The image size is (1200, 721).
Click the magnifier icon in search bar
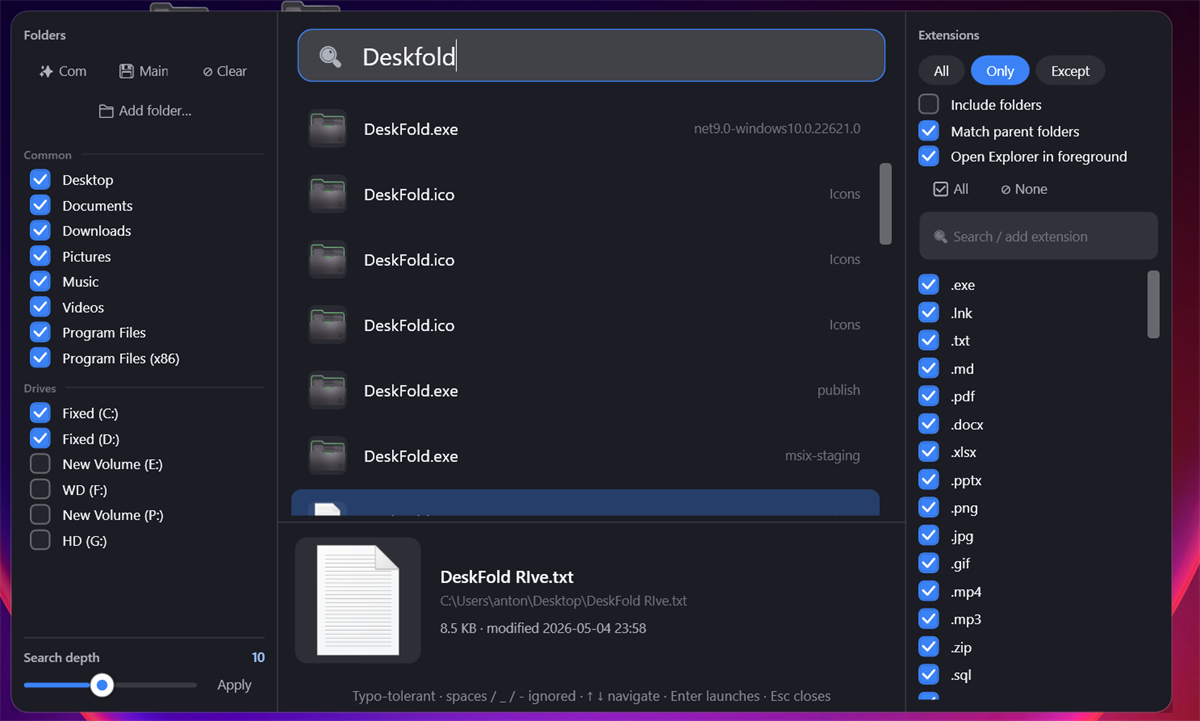coord(331,57)
